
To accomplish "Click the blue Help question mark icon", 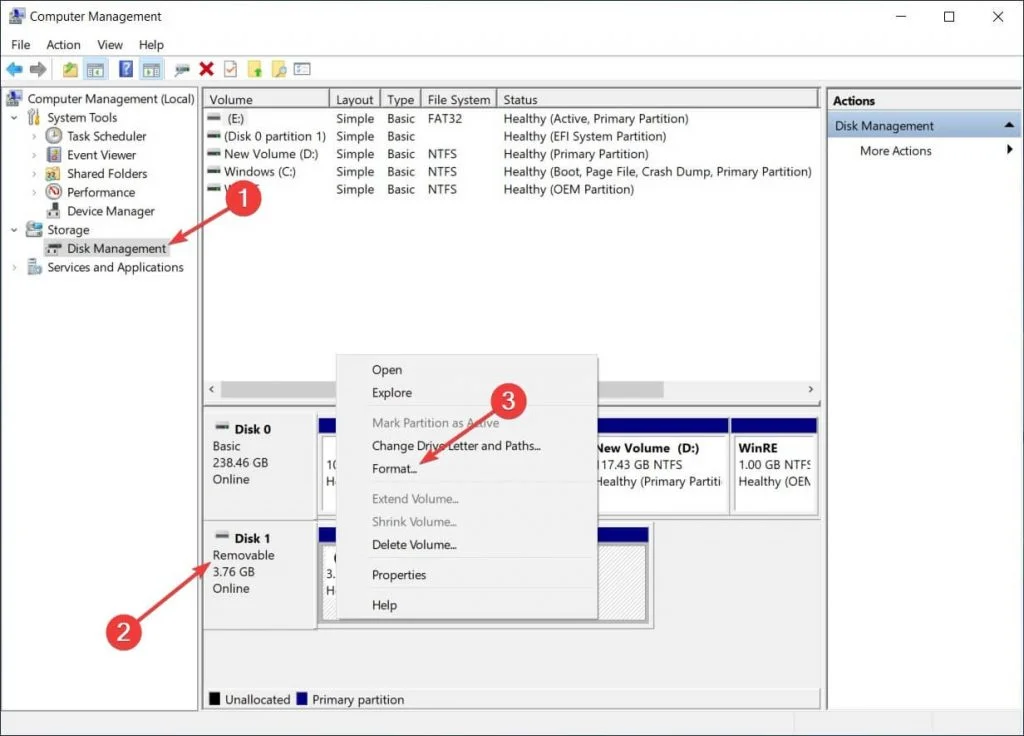I will click(x=126, y=69).
